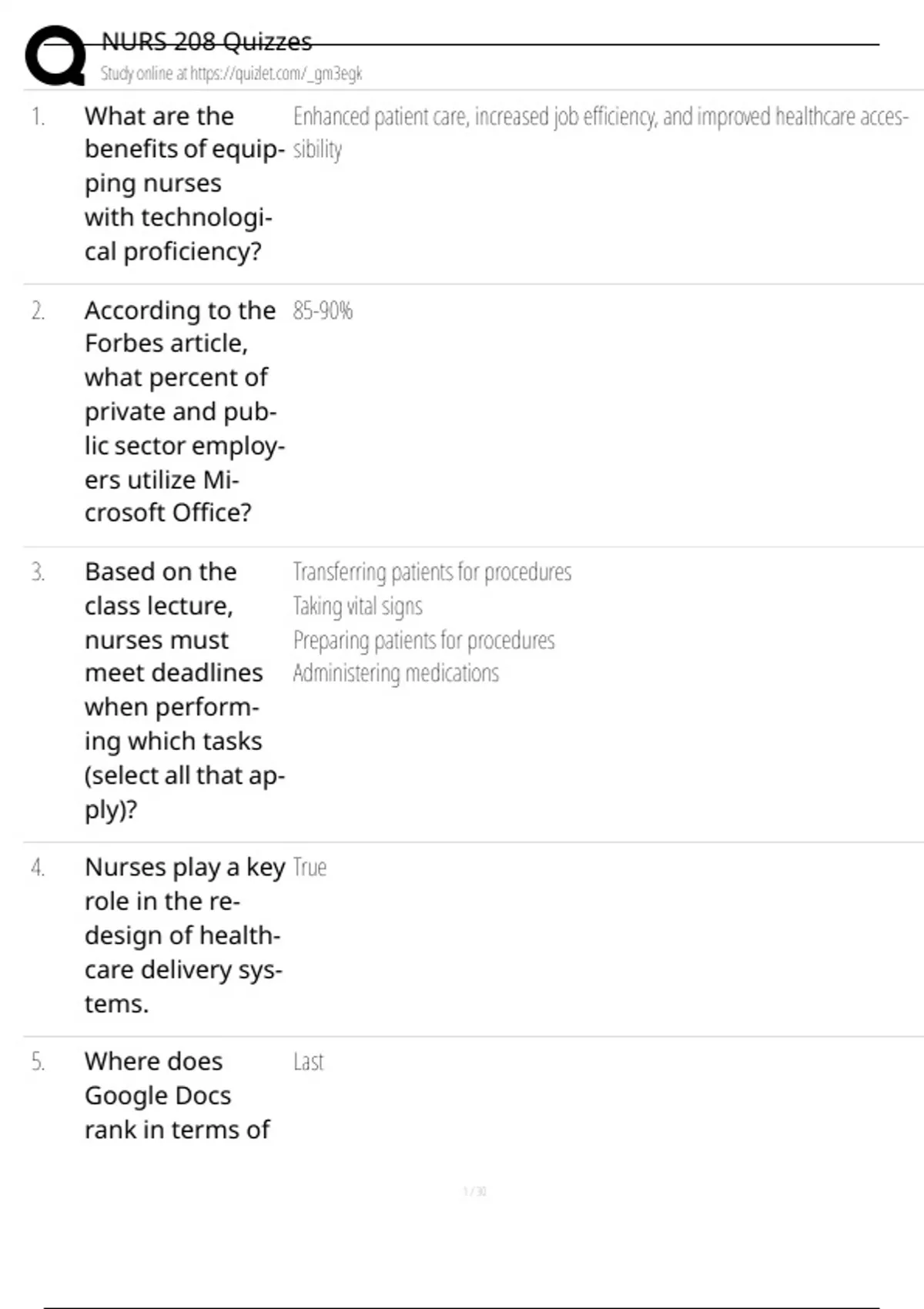Select question 4 about nurses' key role

[x=183, y=935]
